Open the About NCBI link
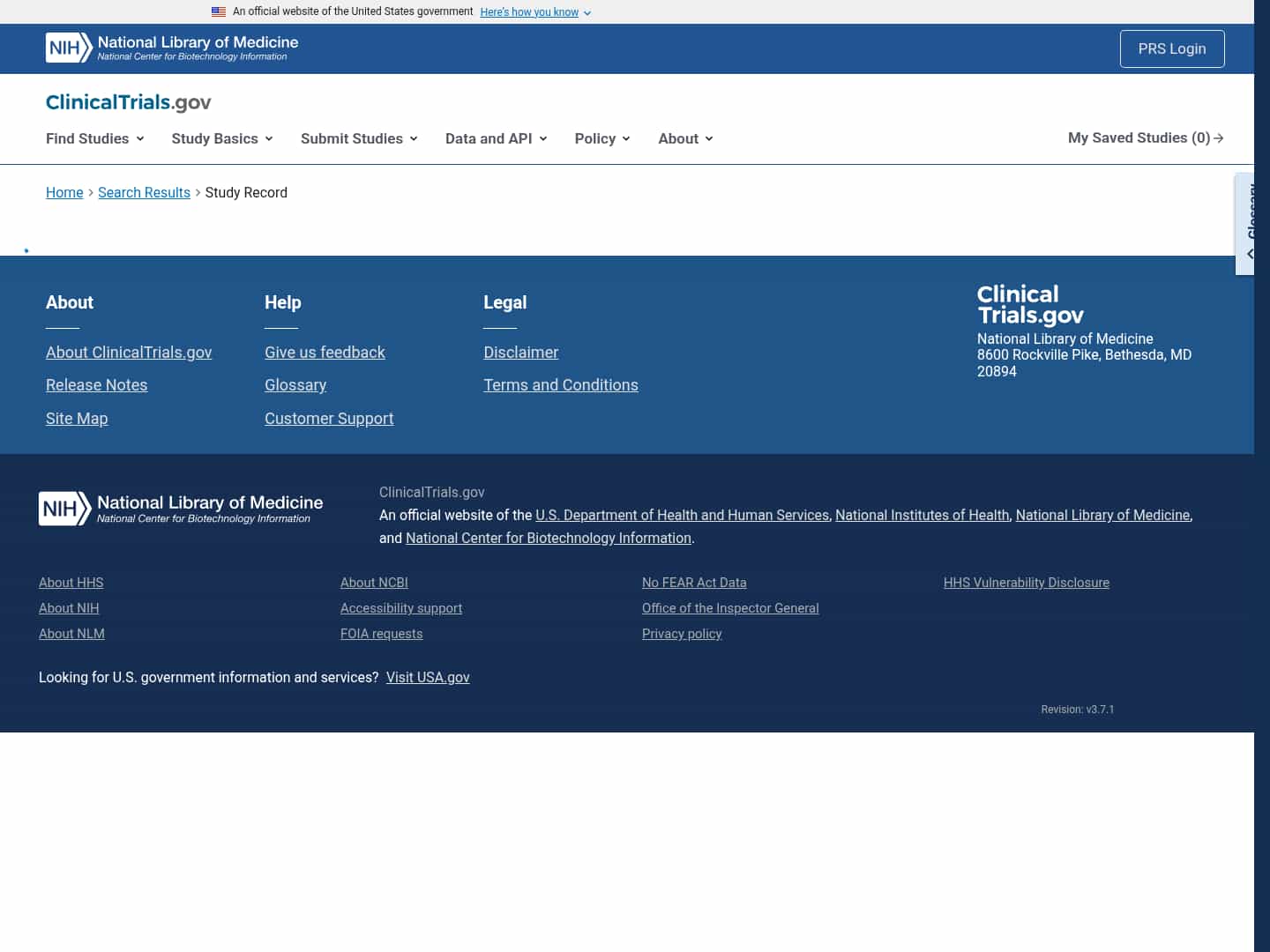1270x952 pixels. coord(374,583)
